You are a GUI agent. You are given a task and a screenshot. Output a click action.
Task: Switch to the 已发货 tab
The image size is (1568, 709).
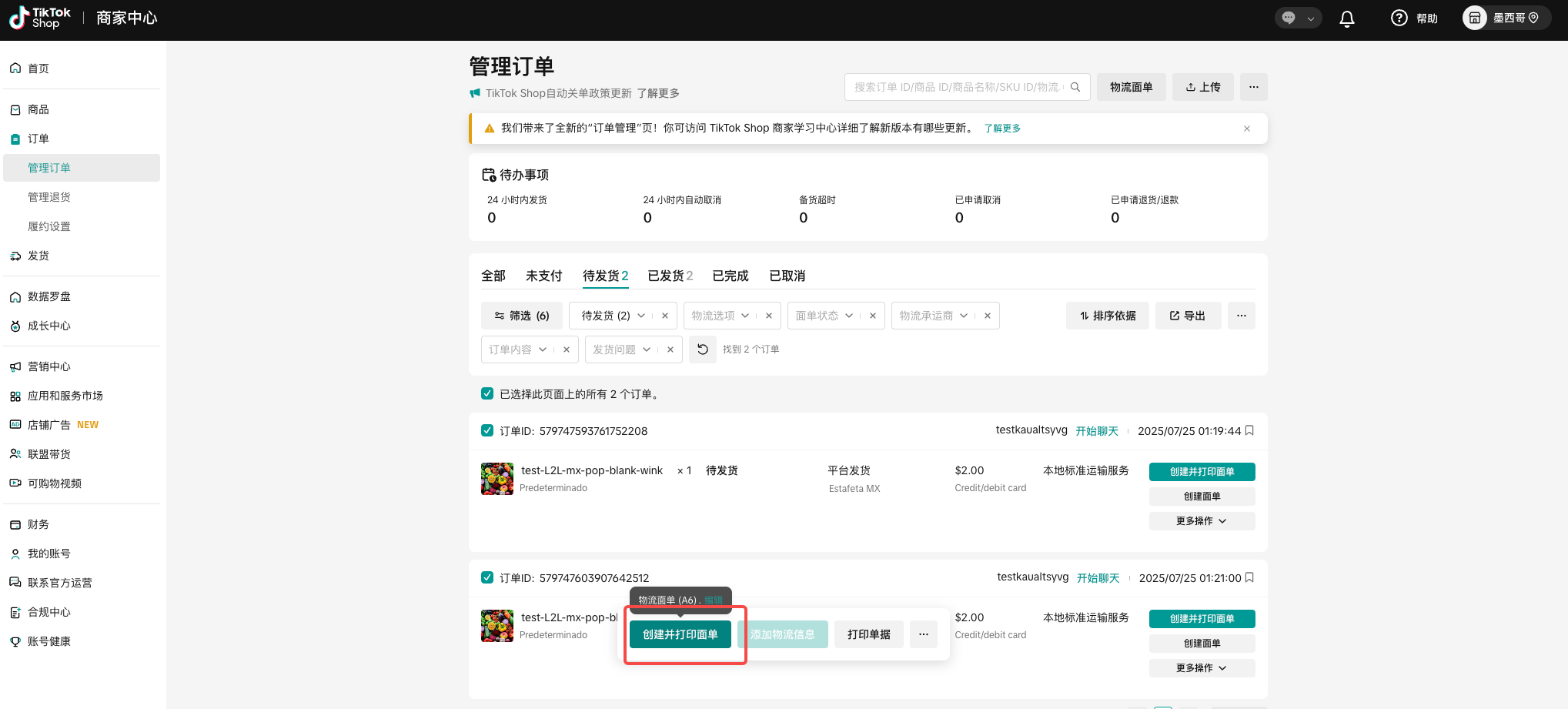pos(670,276)
